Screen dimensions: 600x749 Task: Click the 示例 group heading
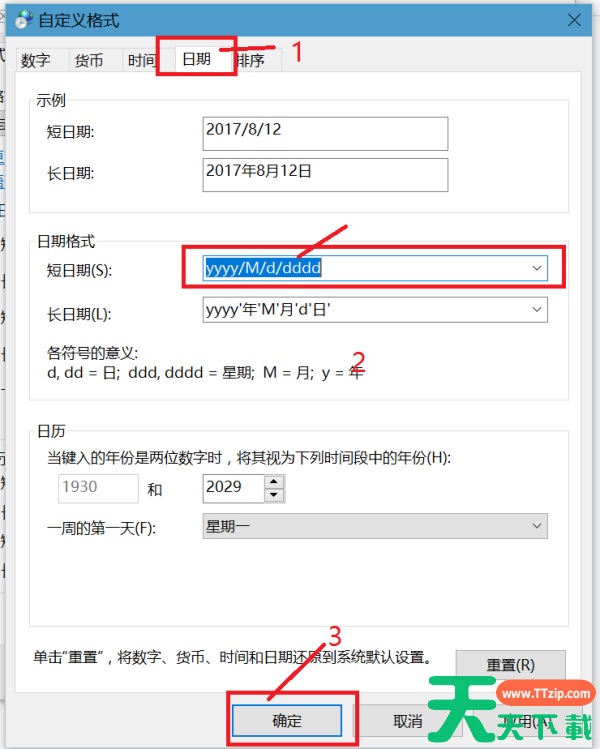point(51,100)
